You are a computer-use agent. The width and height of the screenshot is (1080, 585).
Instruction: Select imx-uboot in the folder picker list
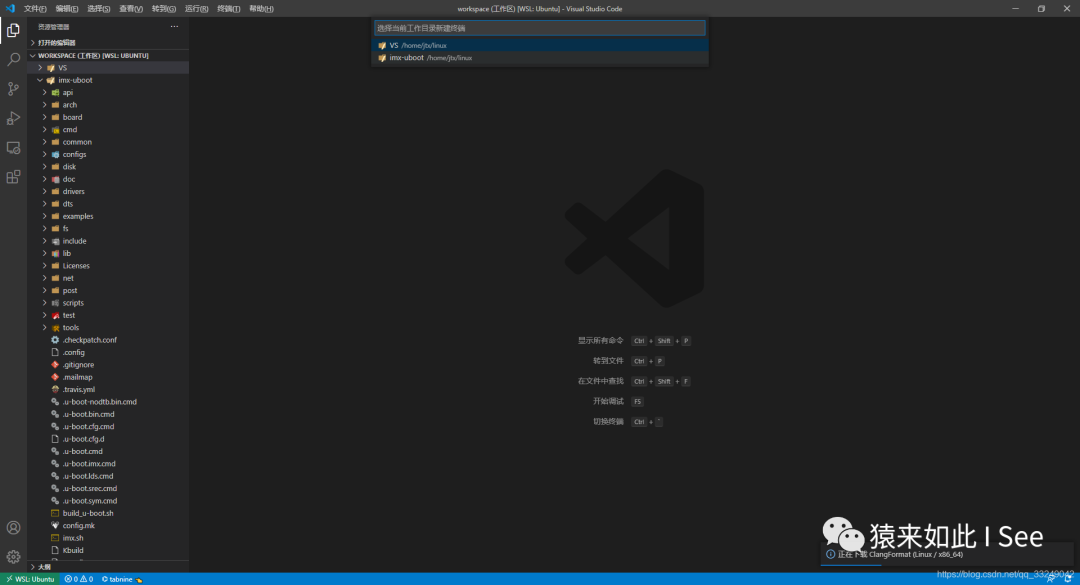[x=408, y=58]
